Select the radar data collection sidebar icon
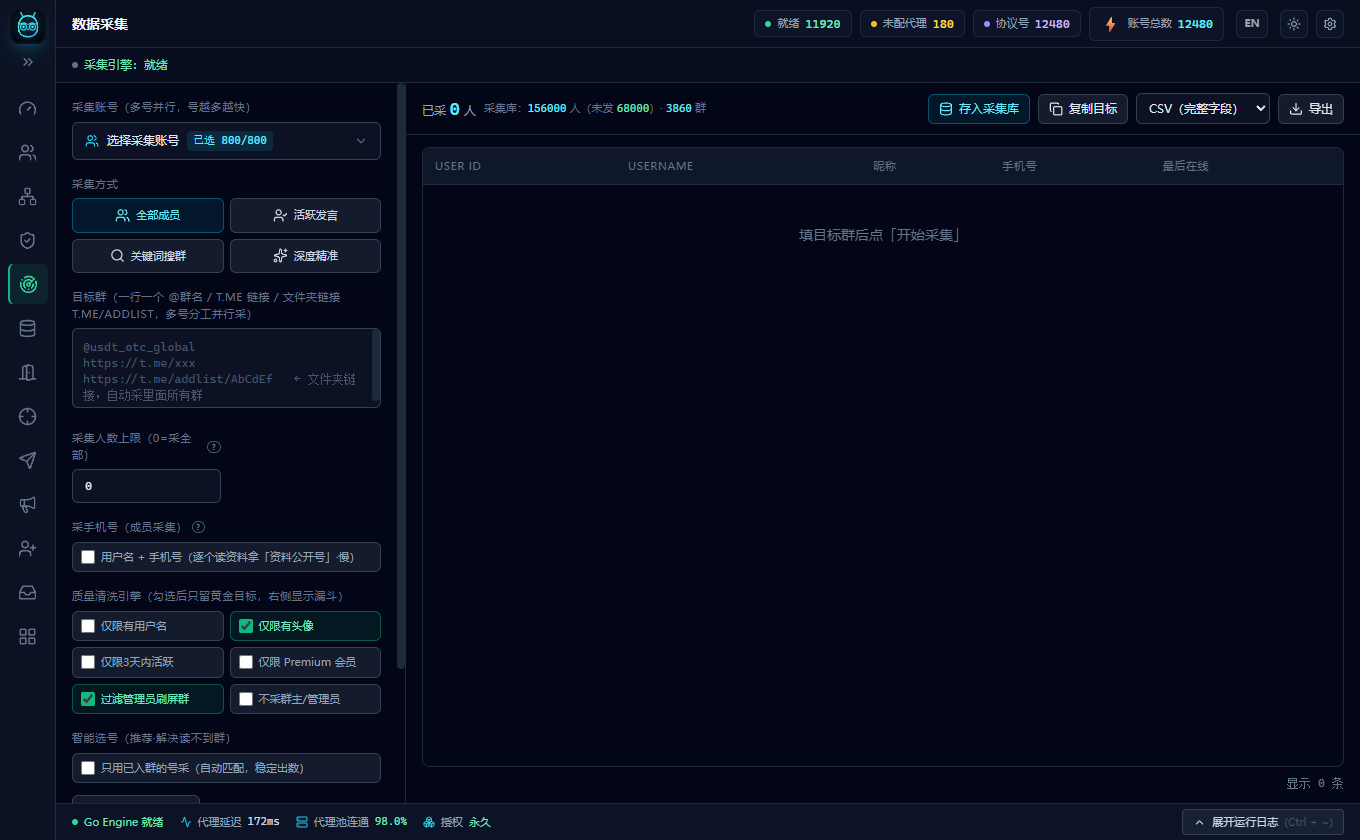The width and height of the screenshot is (1360, 840). 28,284
